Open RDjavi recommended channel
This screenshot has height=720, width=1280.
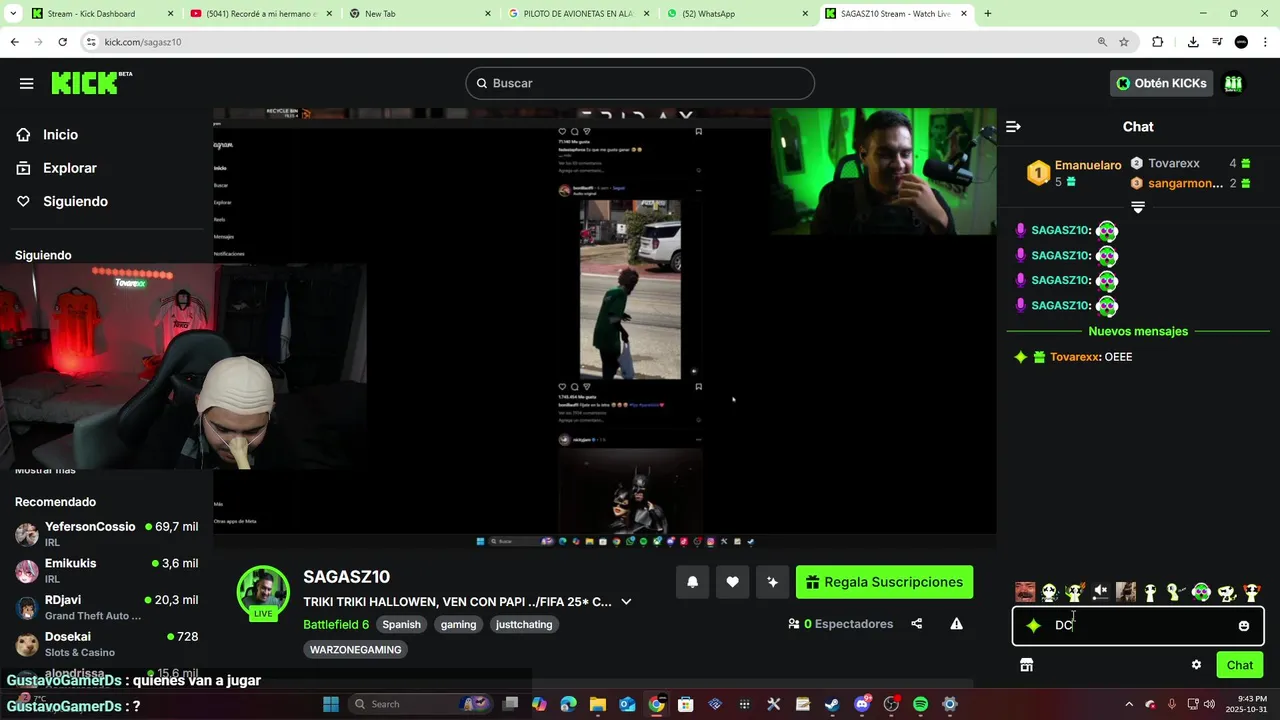(x=106, y=607)
